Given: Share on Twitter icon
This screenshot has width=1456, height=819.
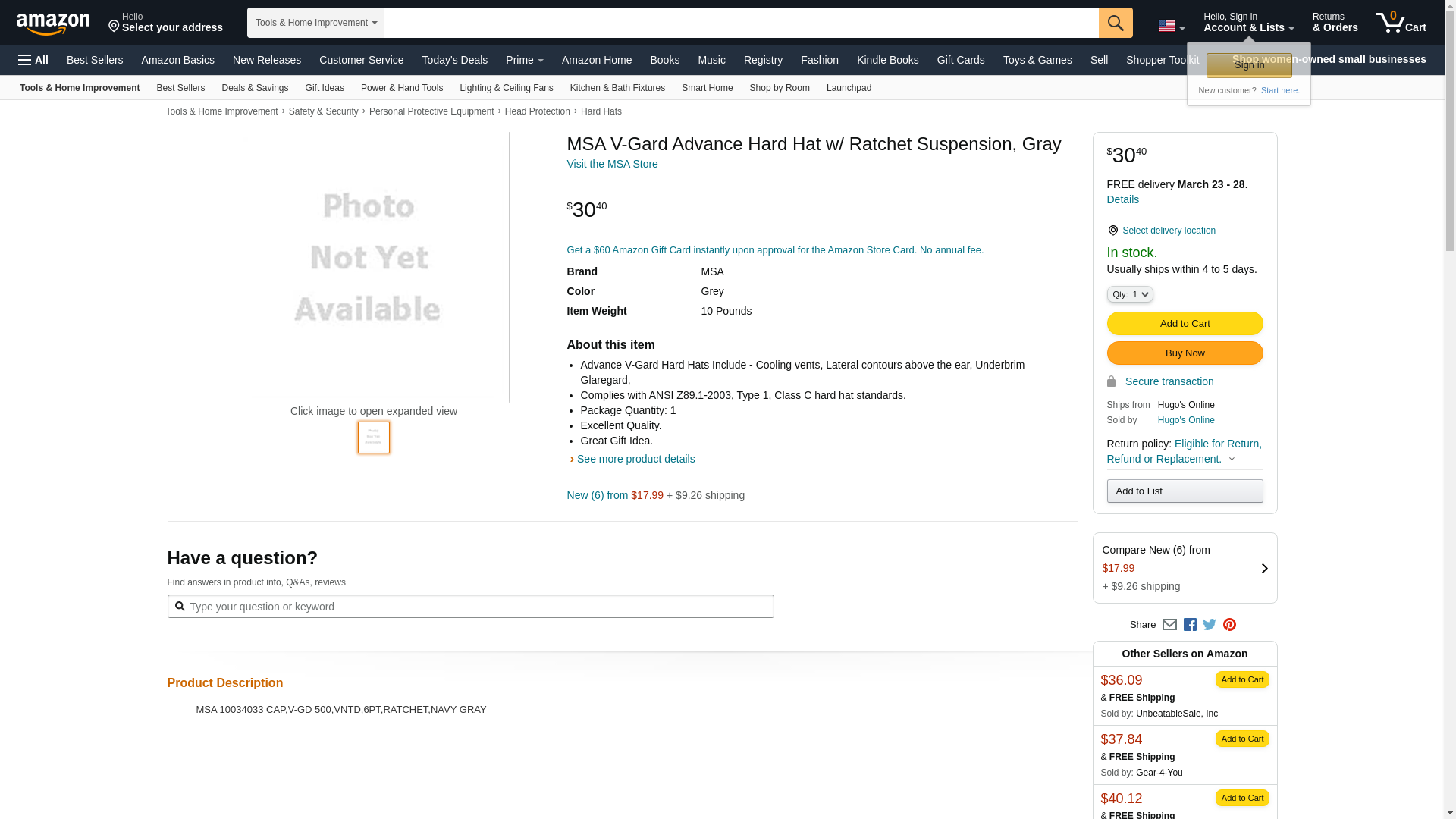Looking at the screenshot, I should (x=1210, y=625).
